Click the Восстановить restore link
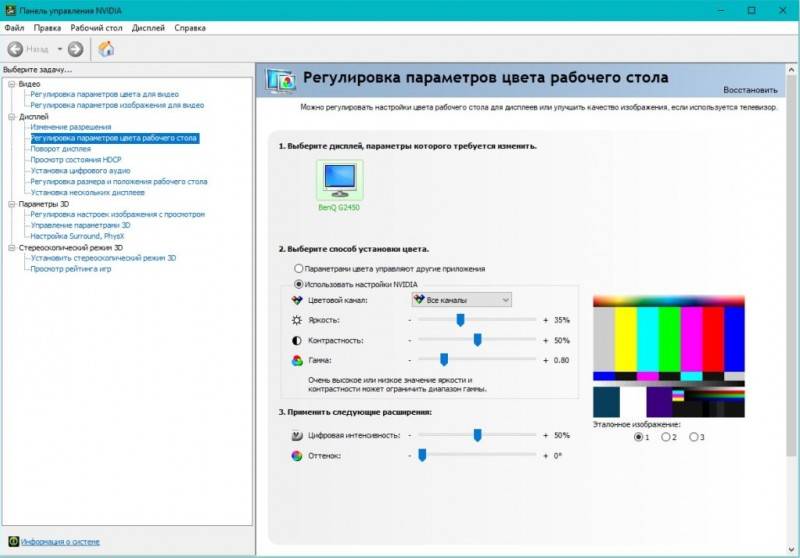Viewport: 800px width, 558px height. coord(751,90)
